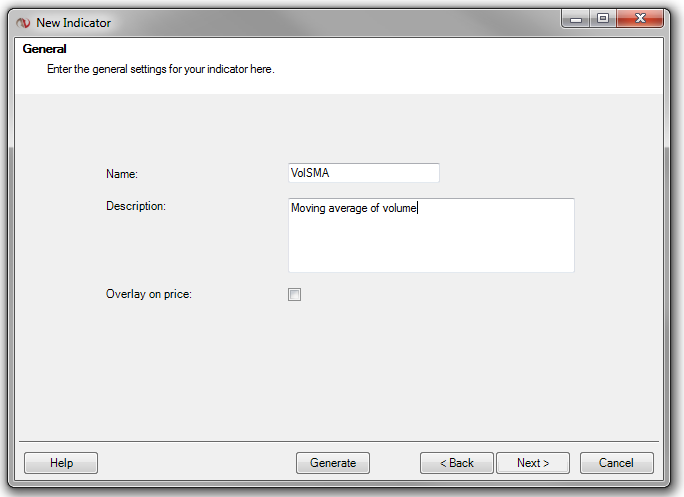The height and width of the screenshot is (497, 684).
Task: Click the "Name:" label
Action: (122, 174)
